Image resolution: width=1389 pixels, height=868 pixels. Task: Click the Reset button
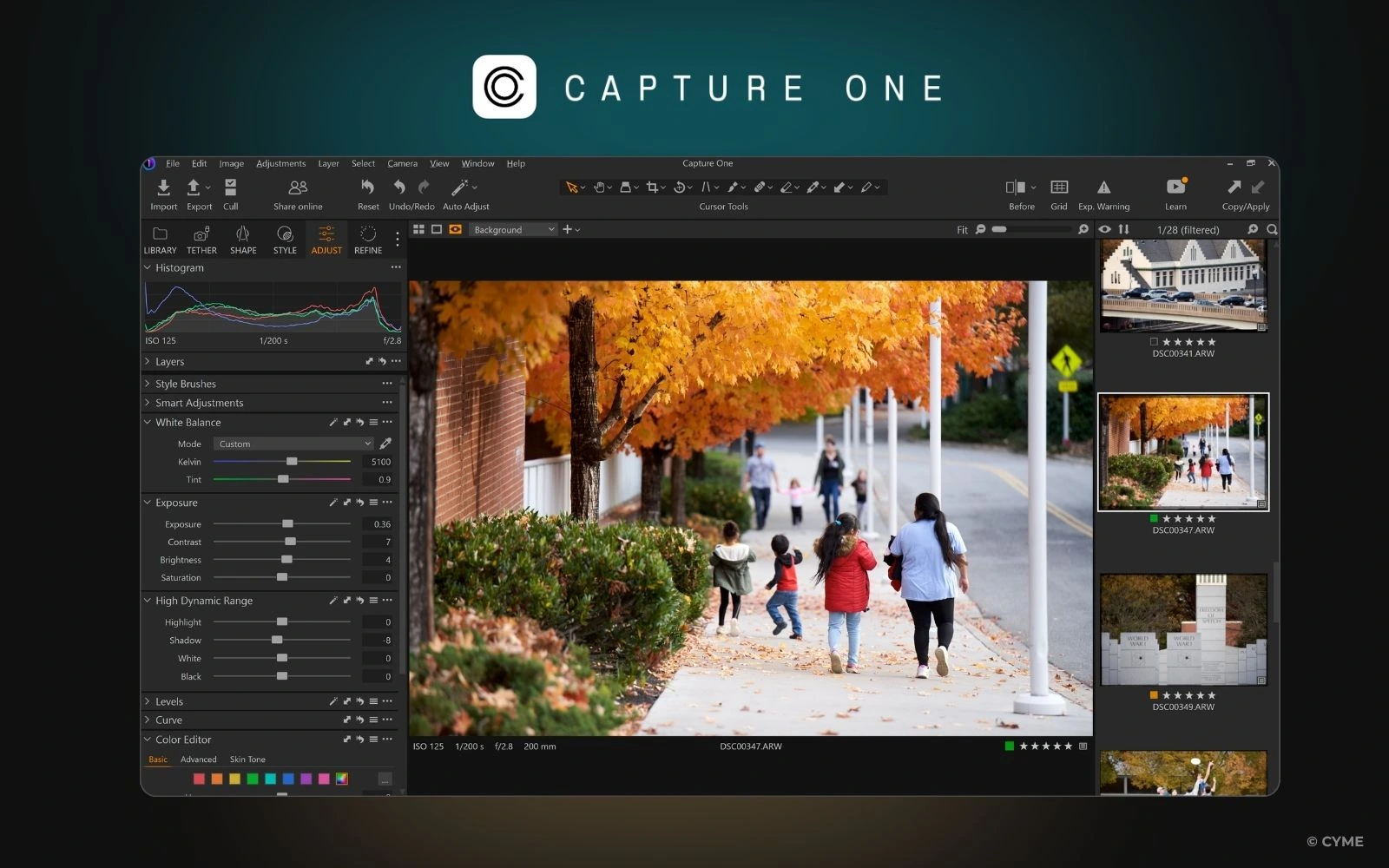click(367, 193)
